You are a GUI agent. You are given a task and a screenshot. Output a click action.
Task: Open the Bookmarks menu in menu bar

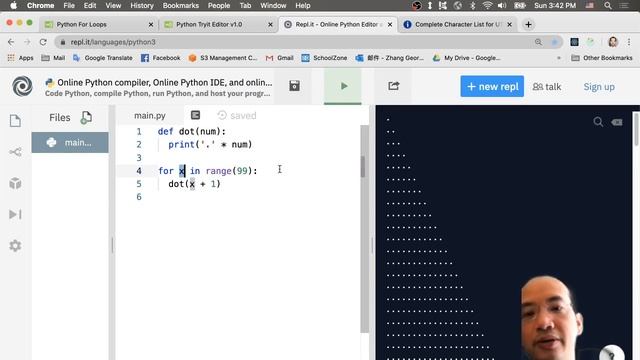coord(180,6)
